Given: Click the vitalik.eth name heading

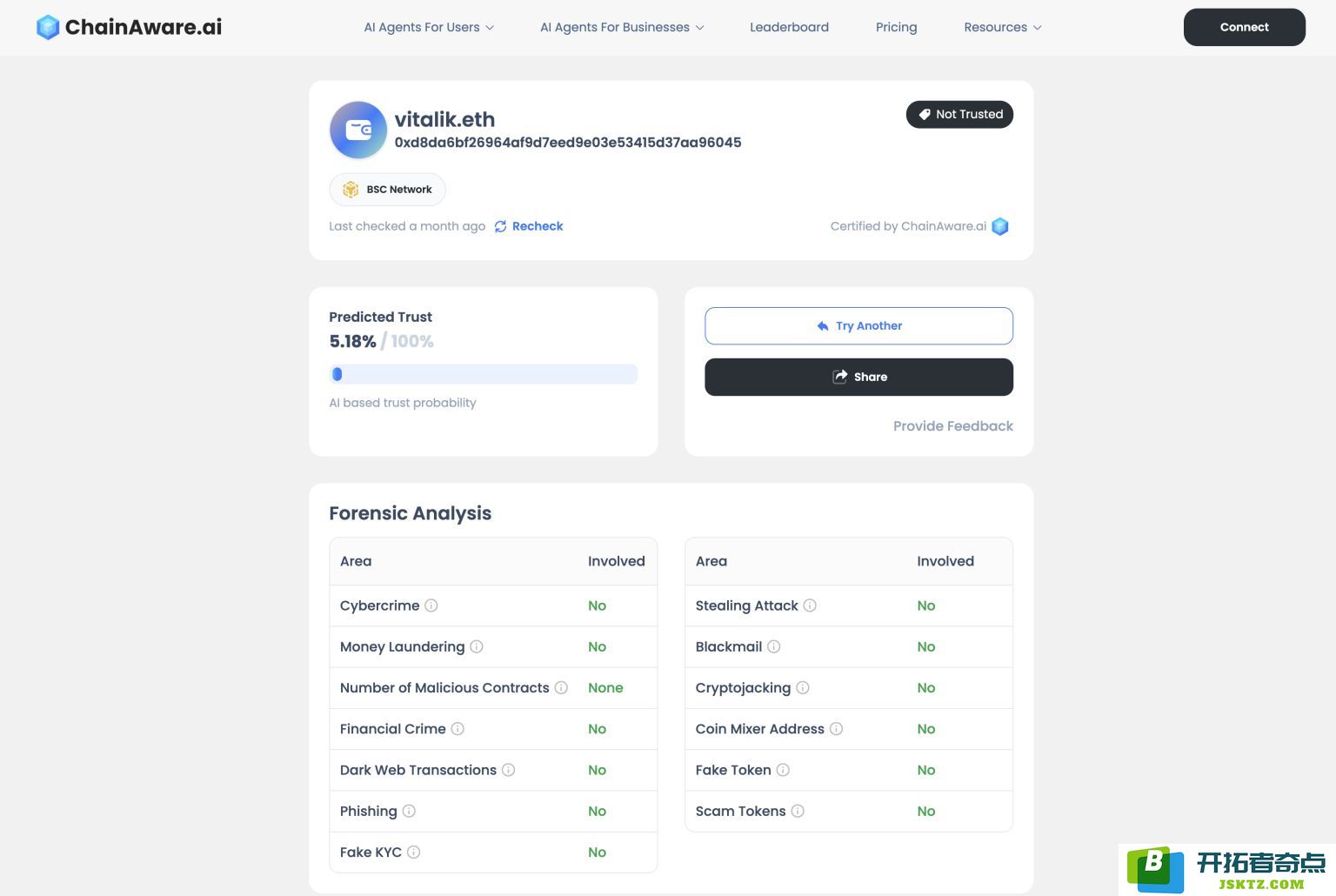Looking at the screenshot, I should coord(444,119).
